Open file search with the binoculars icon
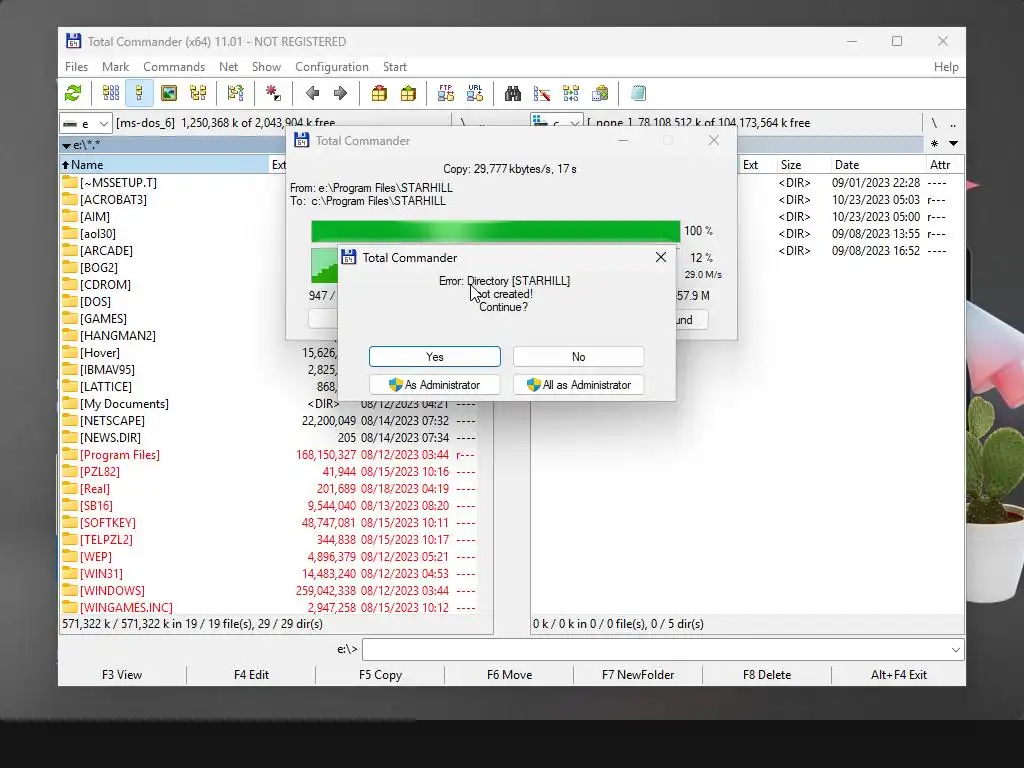Screen dimensions: 1024x768 (x=513, y=93)
